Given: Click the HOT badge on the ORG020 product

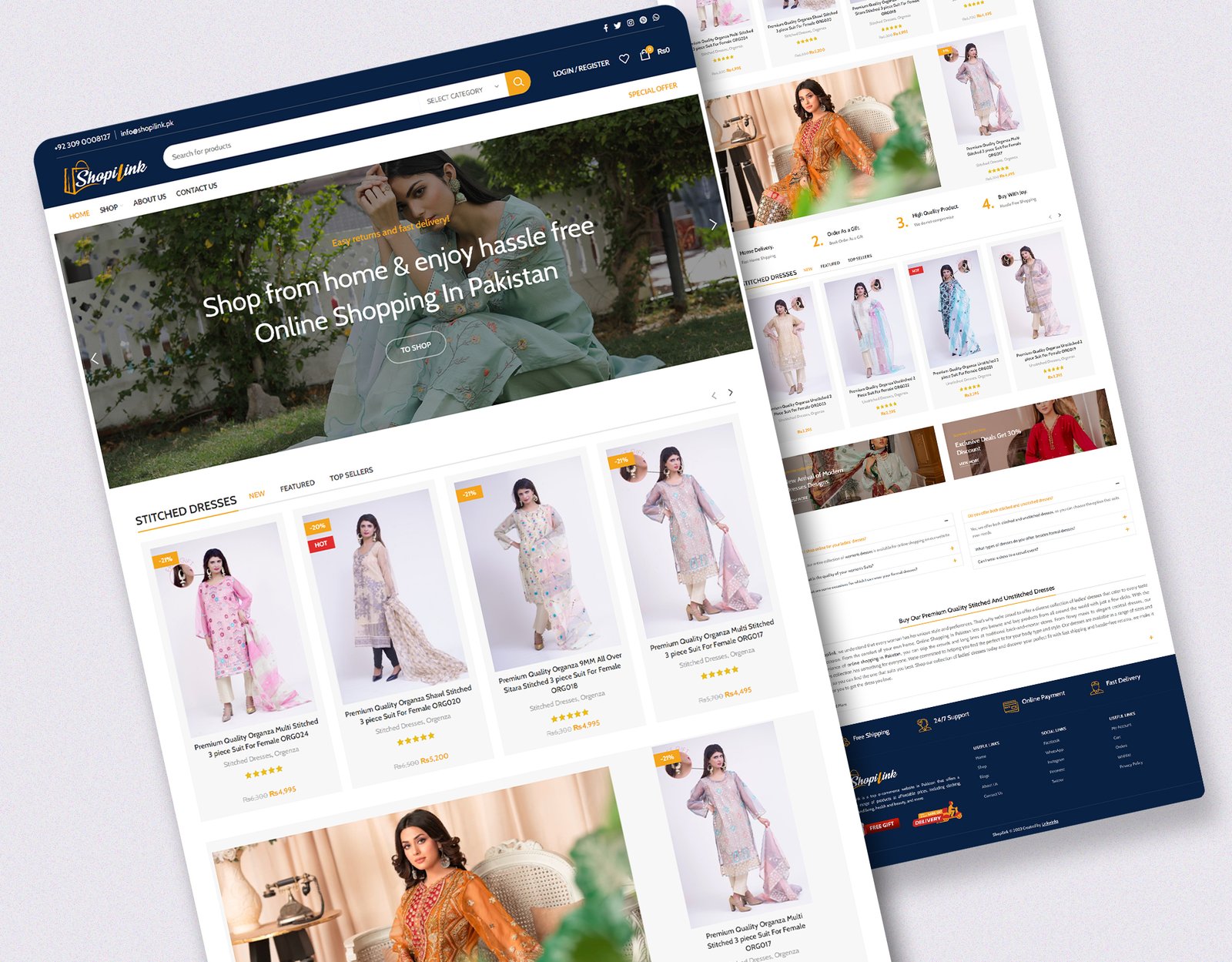Looking at the screenshot, I should click(x=320, y=544).
